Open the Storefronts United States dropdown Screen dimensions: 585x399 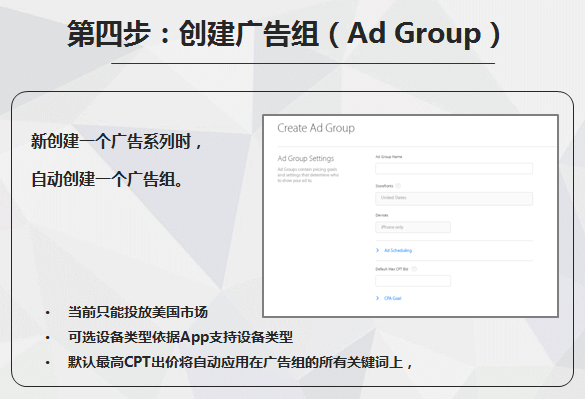tap(454, 199)
